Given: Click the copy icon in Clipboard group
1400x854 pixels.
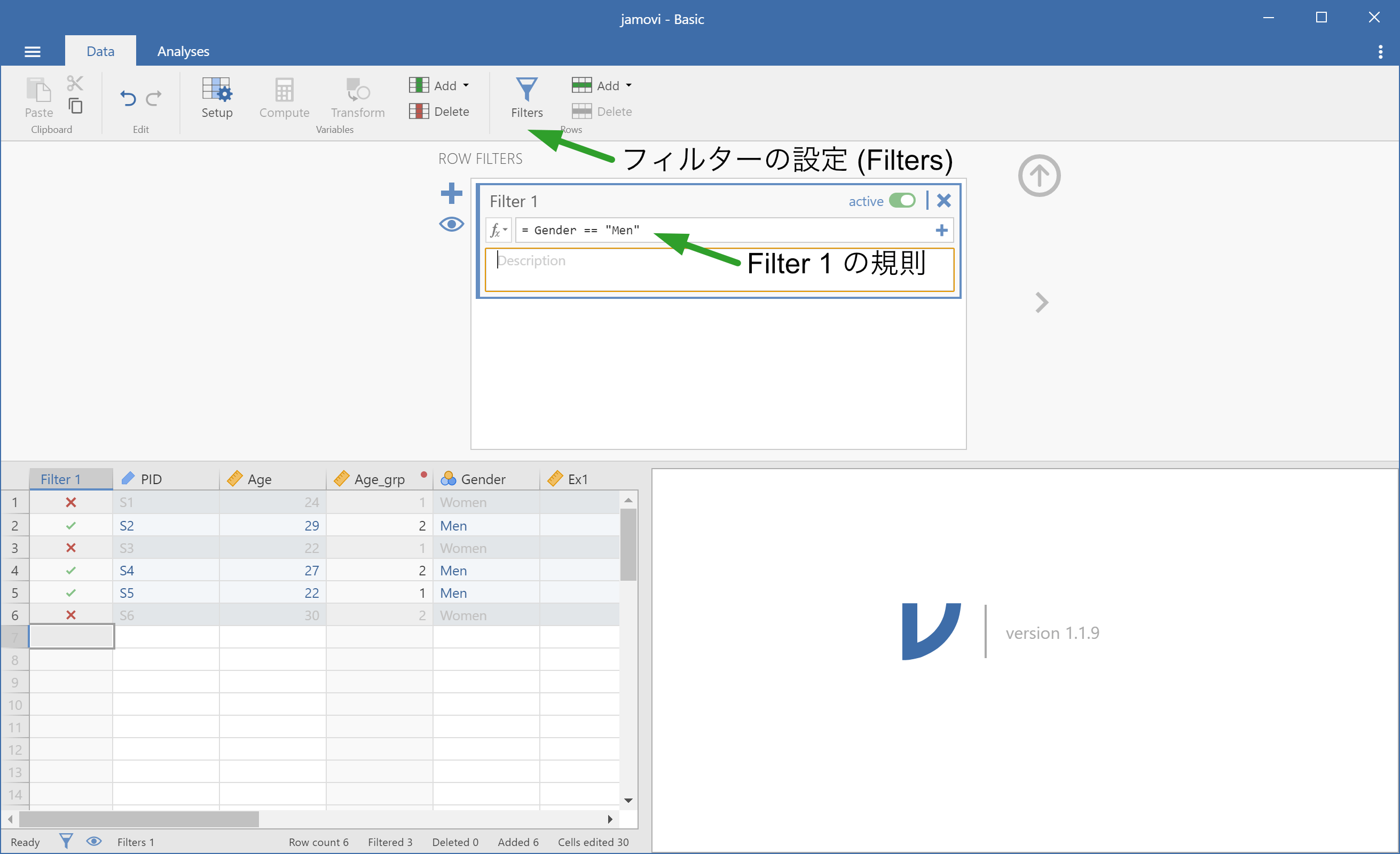Looking at the screenshot, I should click(x=76, y=106).
